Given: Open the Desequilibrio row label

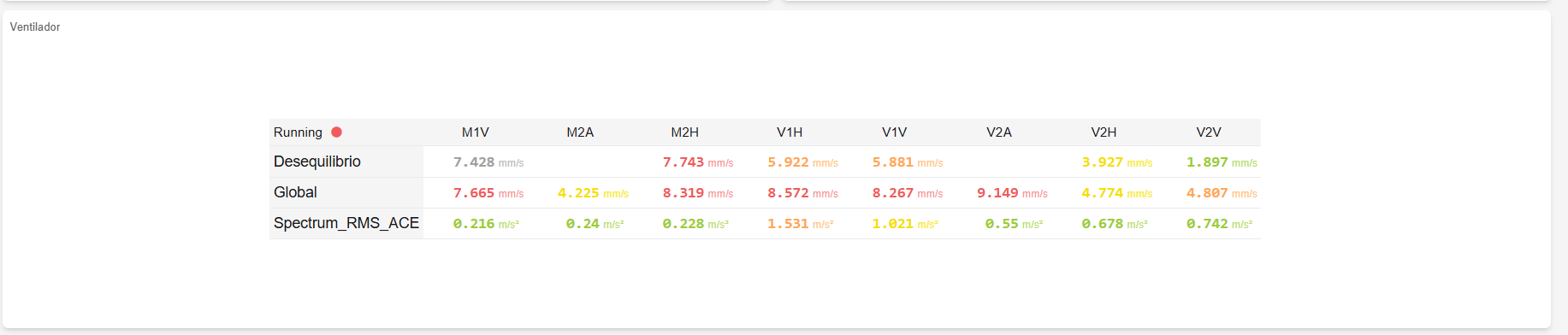Looking at the screenshot, I should [x=317, y=162].
